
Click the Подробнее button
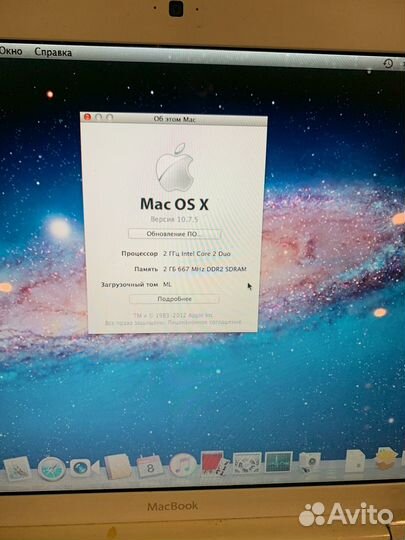174,299
